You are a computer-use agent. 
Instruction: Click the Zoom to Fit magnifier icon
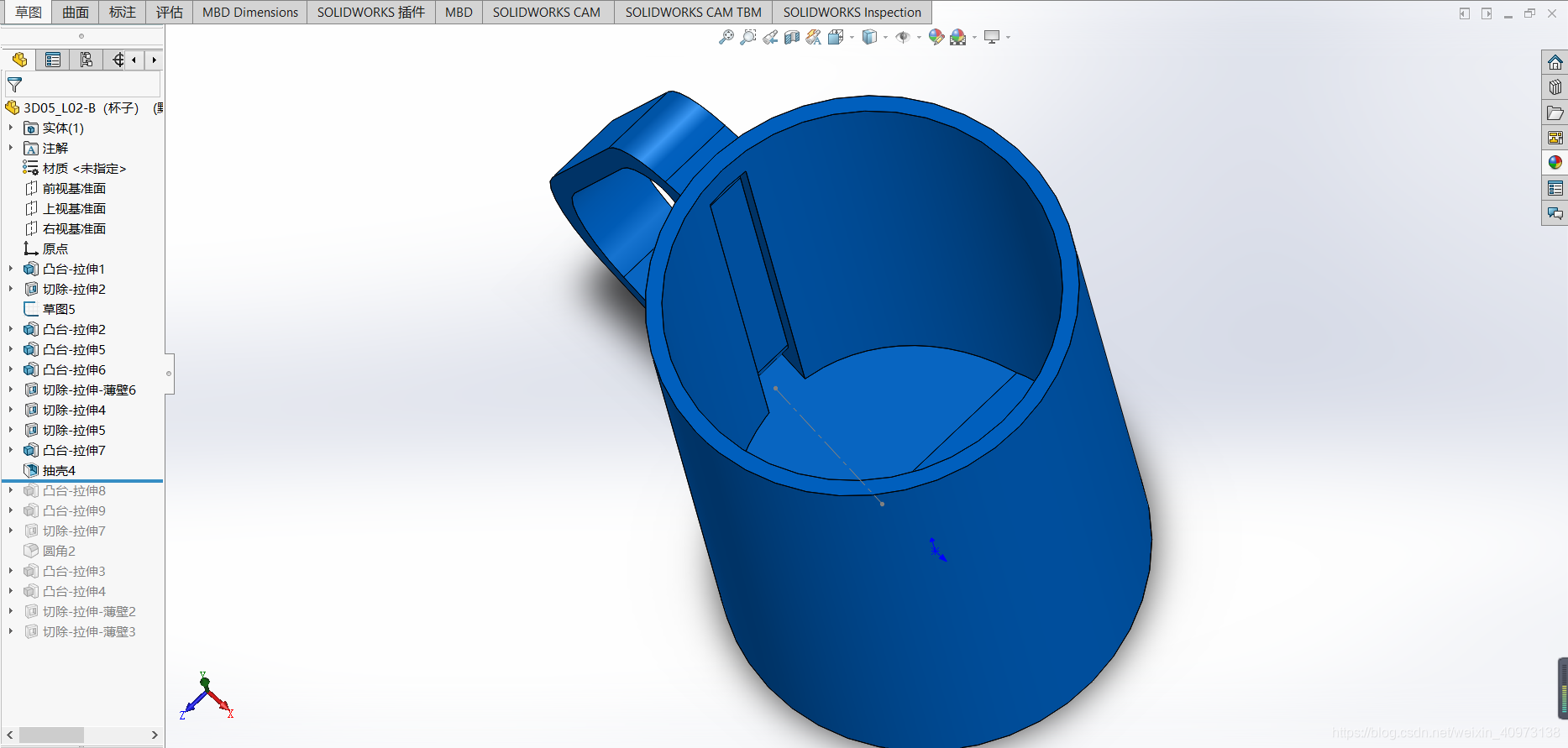726,37
